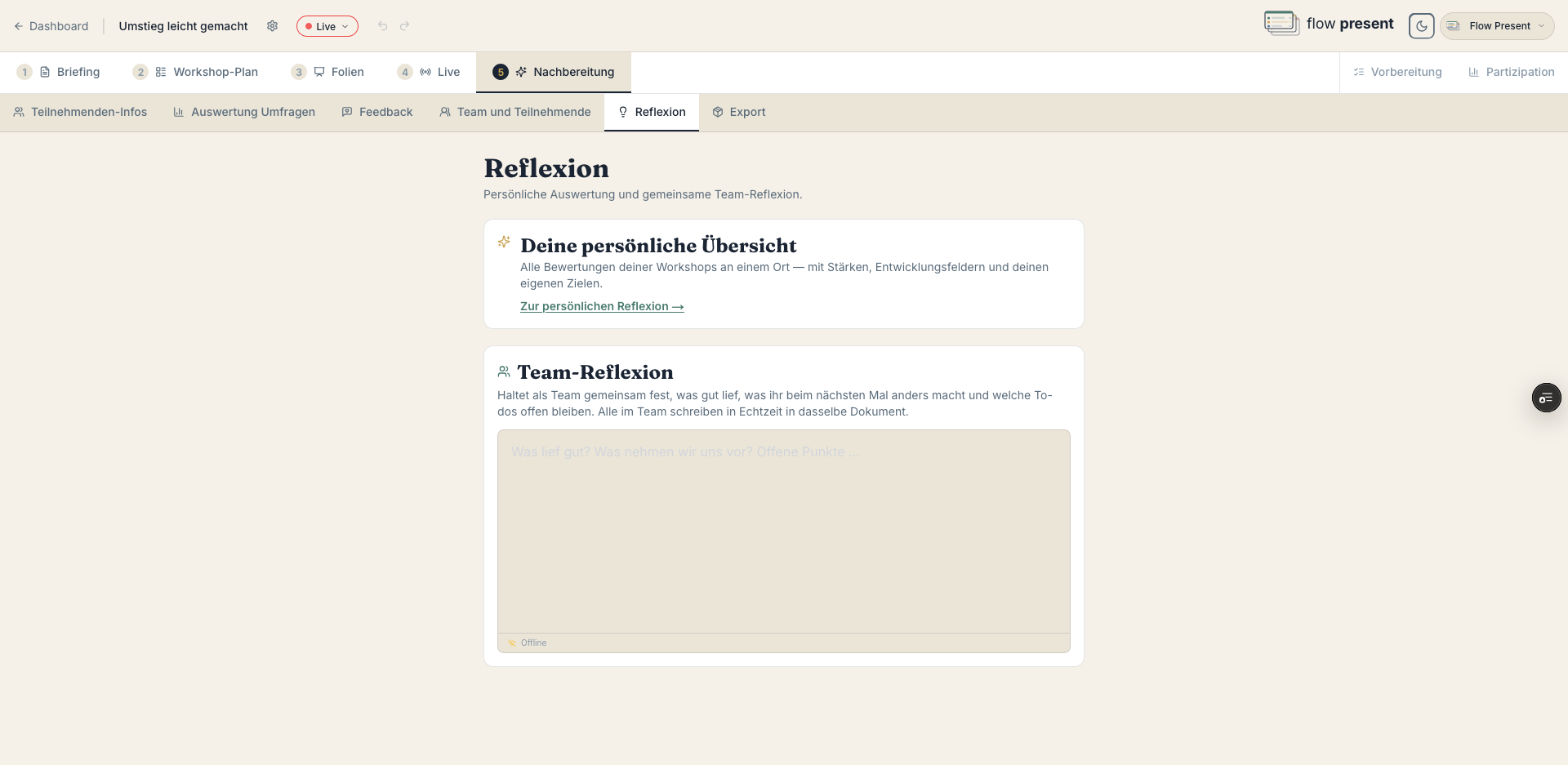Open the floating checklist button at right edge
This screenshot has height=765, width=1568.
[x=1546, y=398]
